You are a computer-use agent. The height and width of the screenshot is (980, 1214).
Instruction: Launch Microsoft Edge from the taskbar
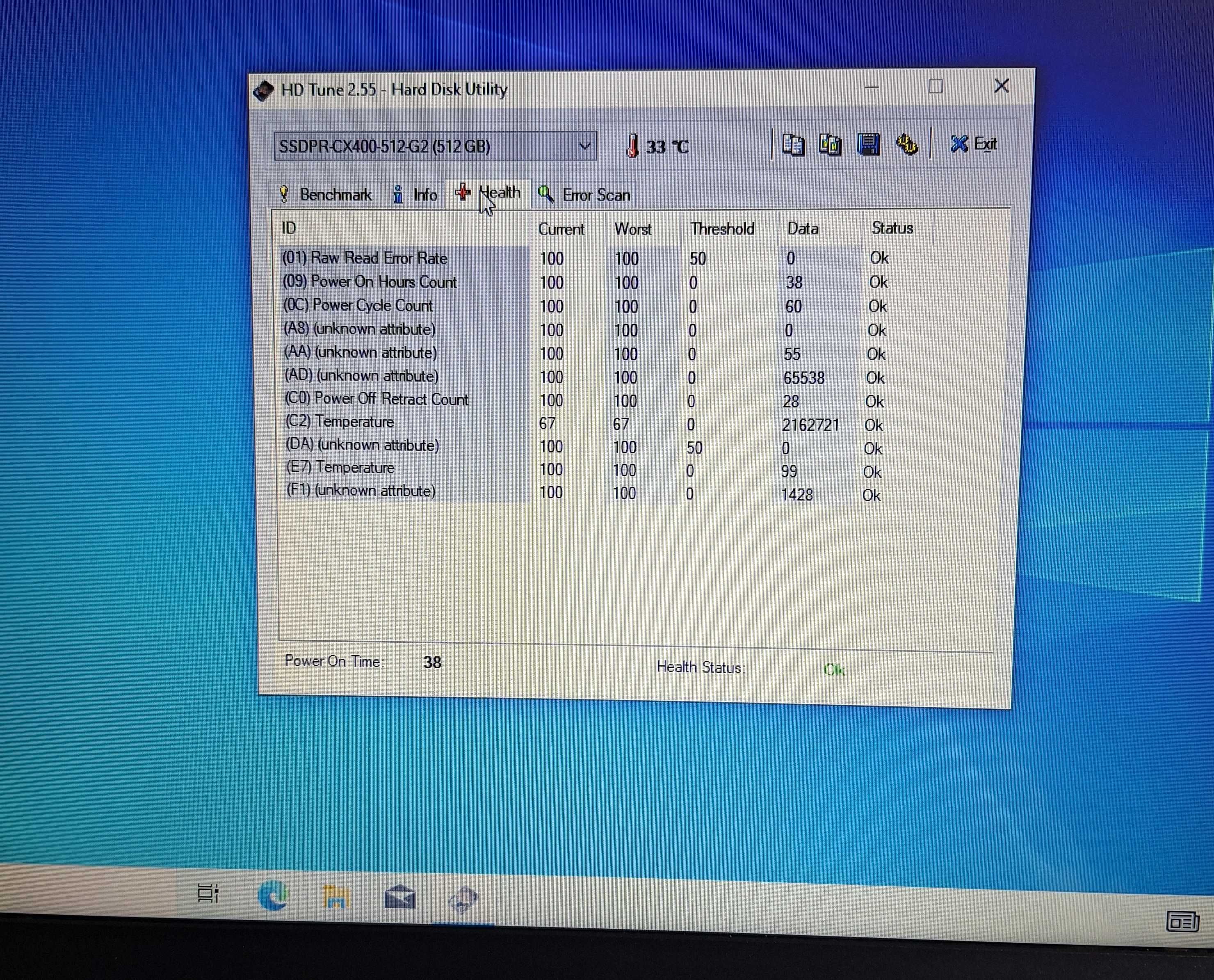coord(273,895)
